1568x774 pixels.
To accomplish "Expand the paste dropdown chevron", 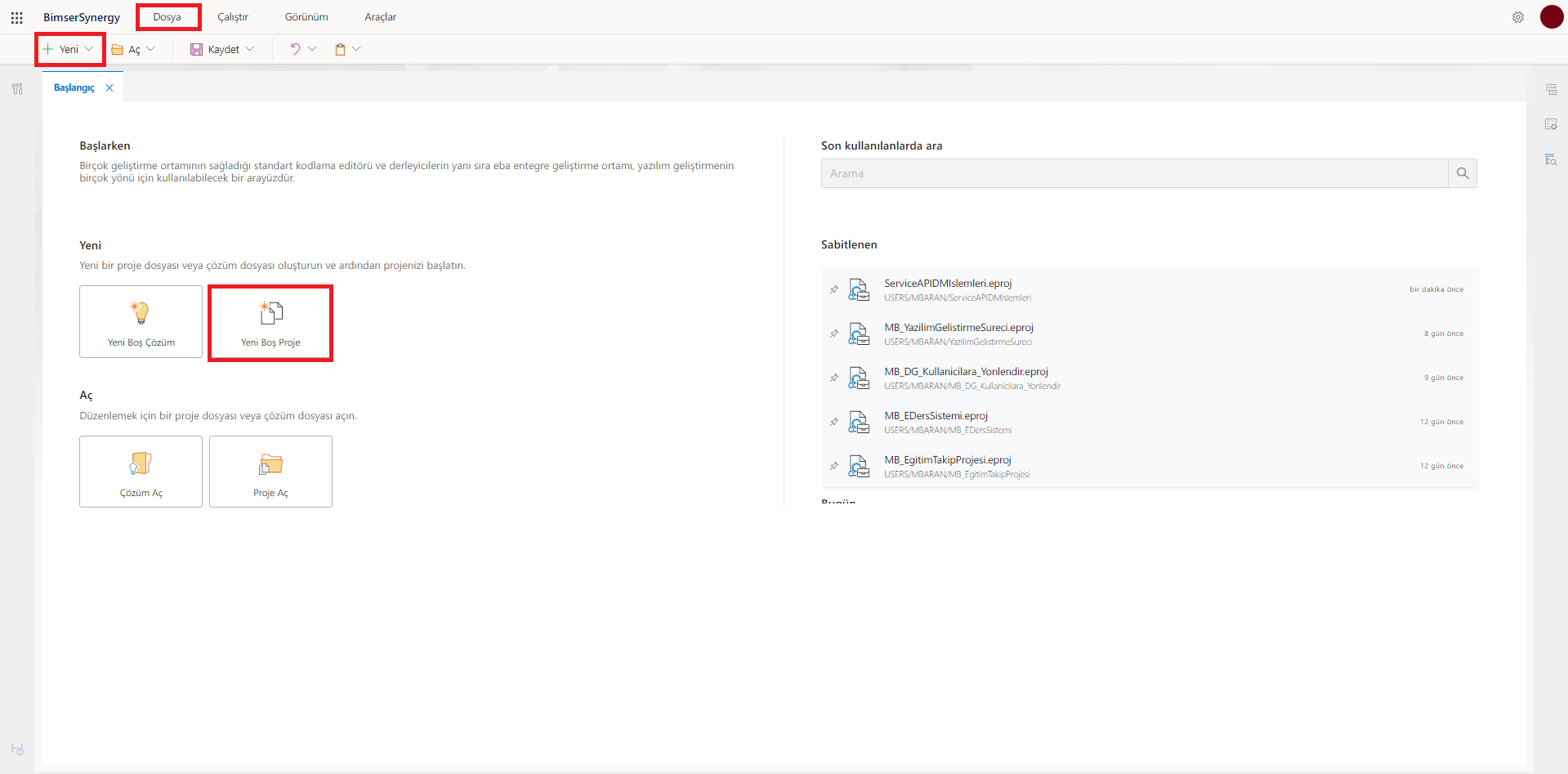I will tap(356, 49).
